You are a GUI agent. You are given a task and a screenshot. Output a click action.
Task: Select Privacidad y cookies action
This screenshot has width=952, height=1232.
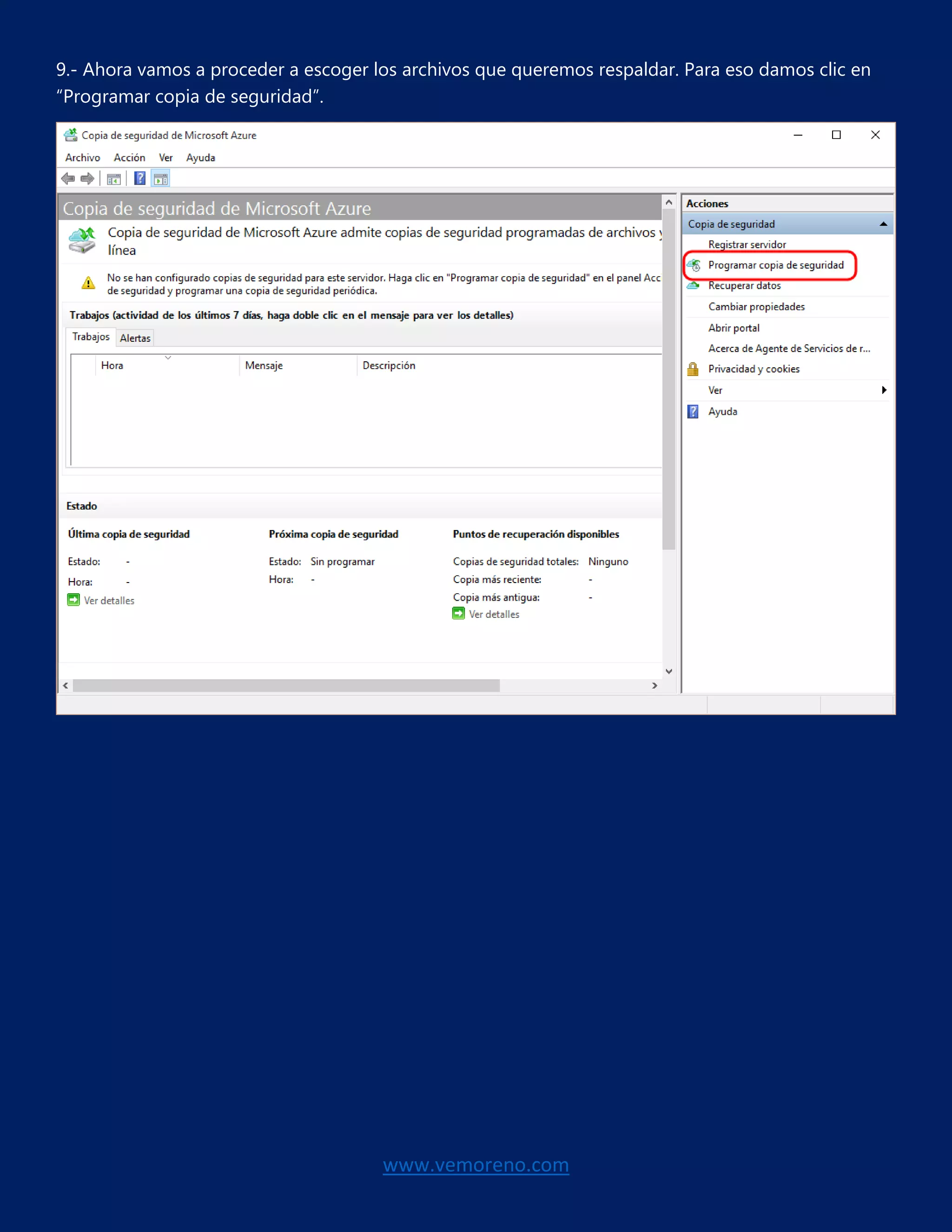pyautogui.click(x=754, y=369)
